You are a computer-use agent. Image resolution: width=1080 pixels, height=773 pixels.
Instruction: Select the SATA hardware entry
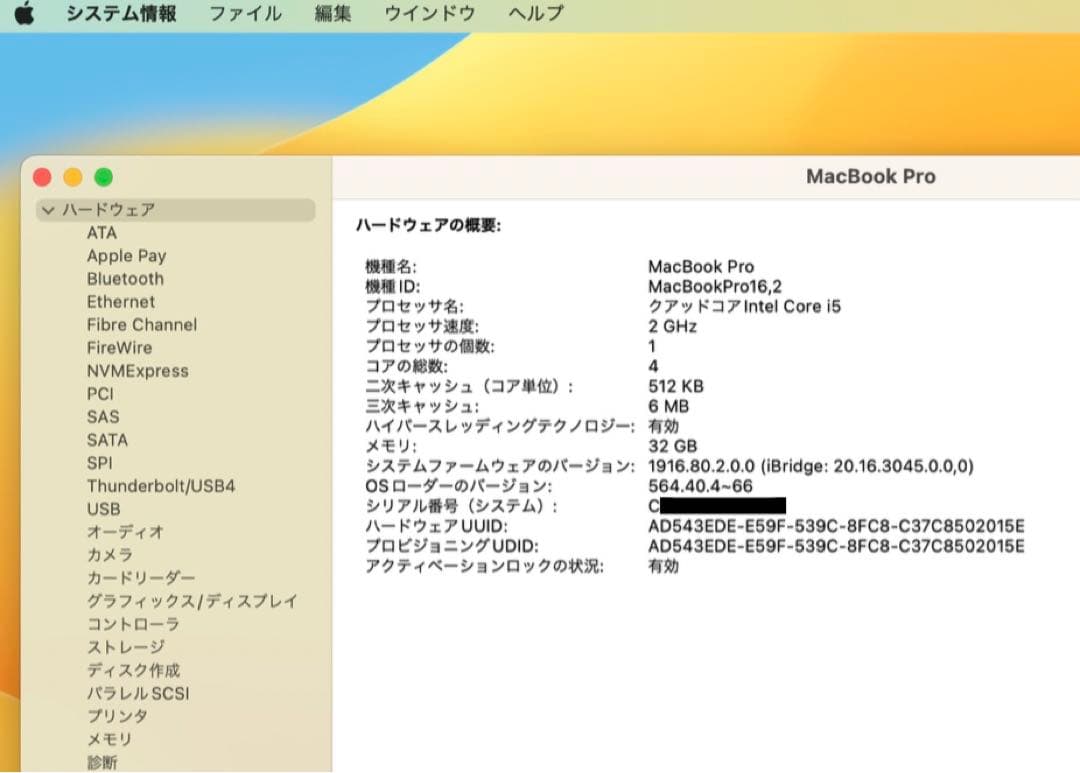(x=107, y=439)
